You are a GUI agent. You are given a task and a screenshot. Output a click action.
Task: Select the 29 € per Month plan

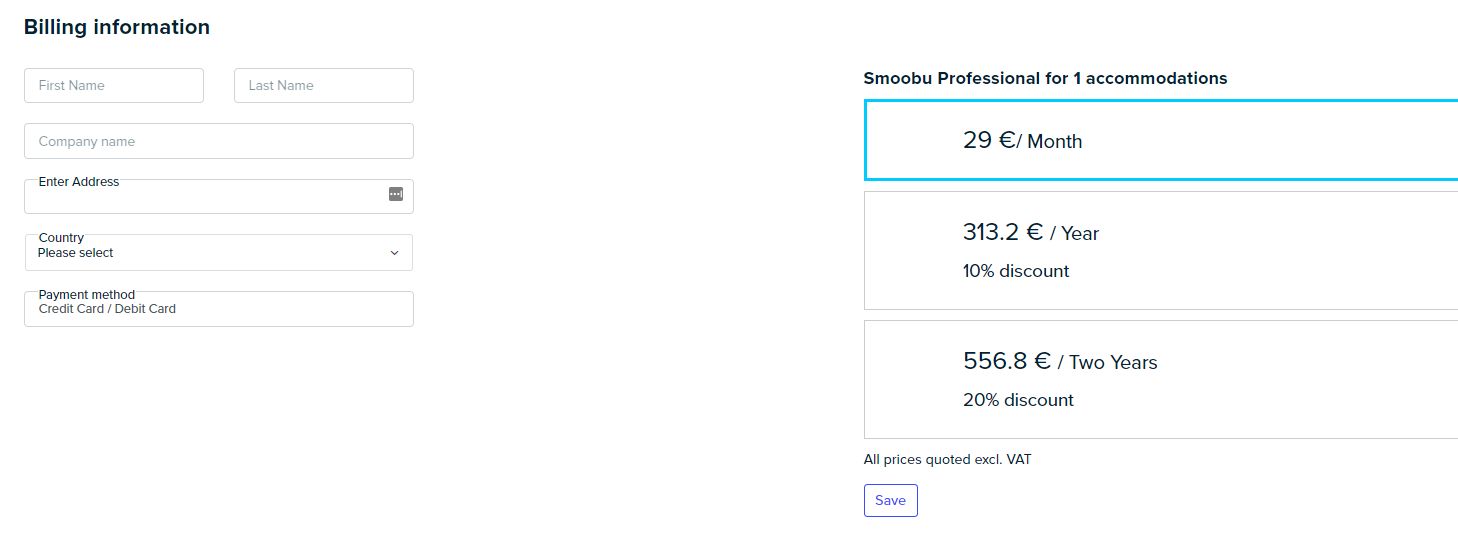(1161, 140)
